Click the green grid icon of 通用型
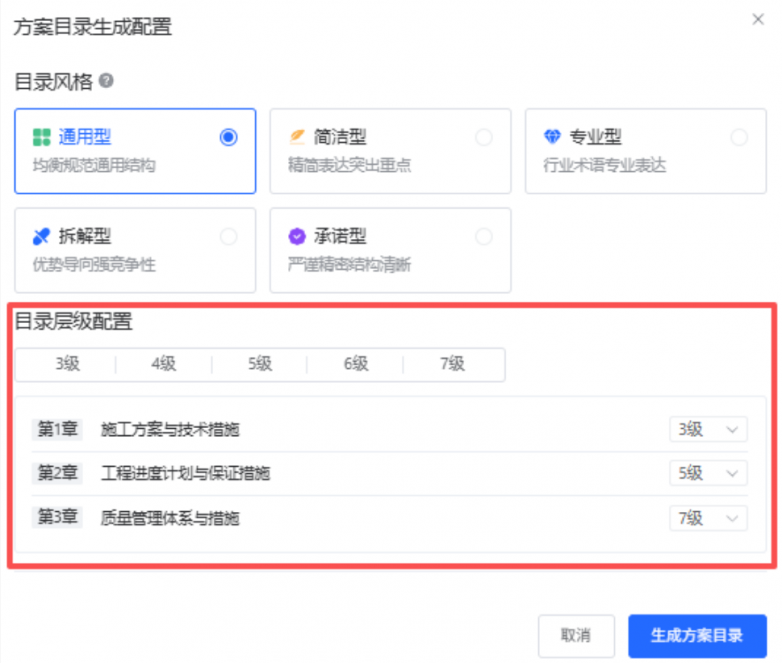 tap(41, 137)
